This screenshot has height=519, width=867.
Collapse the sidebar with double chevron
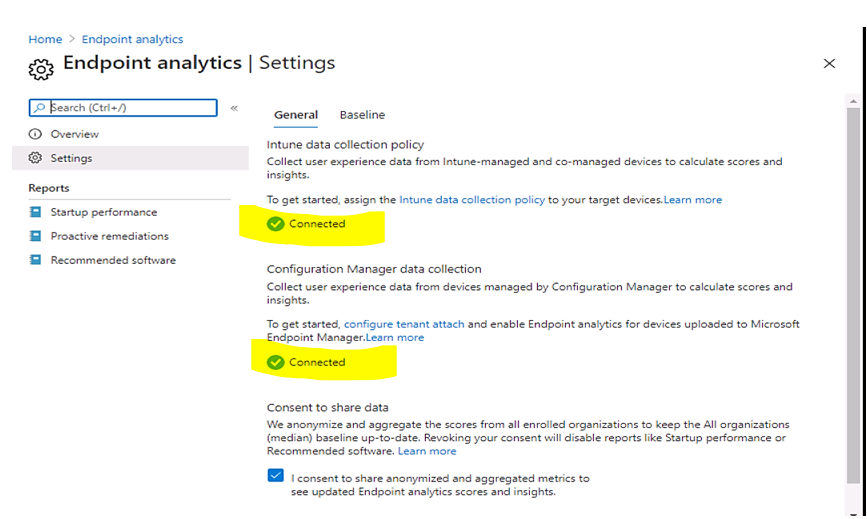pyautogui.click(x=234, y=108)
